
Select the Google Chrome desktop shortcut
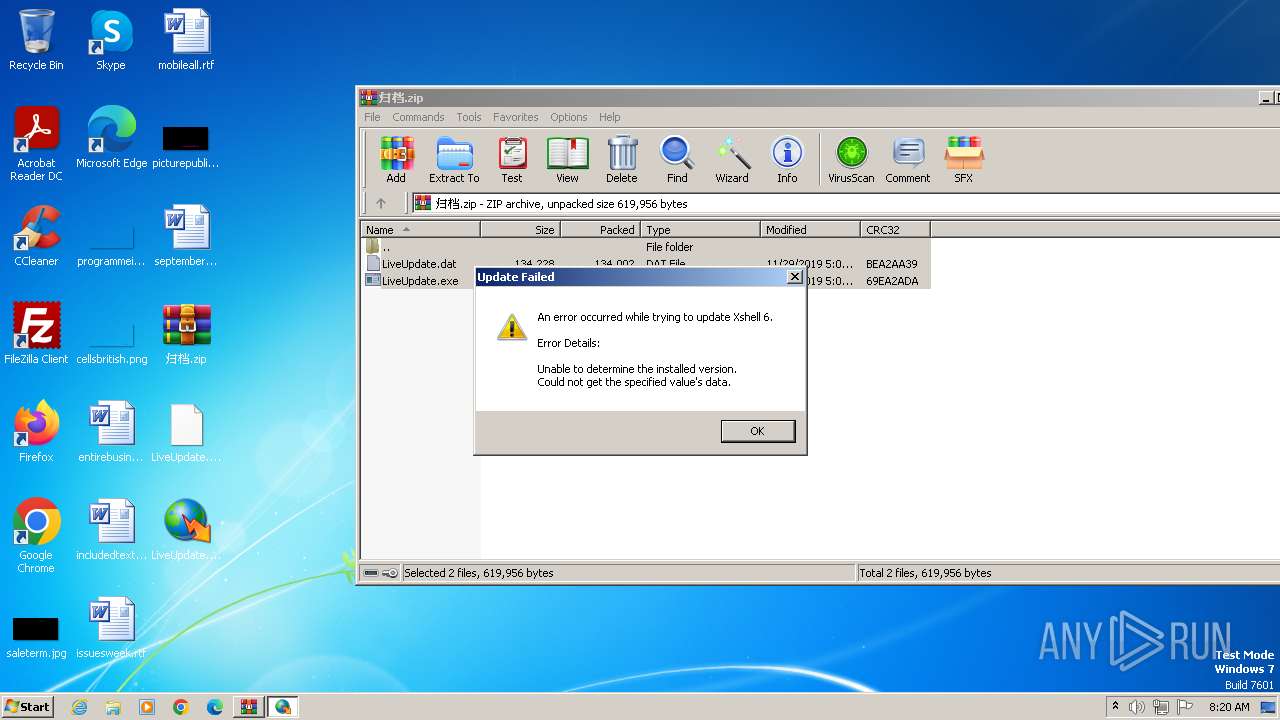click(36, 536)
